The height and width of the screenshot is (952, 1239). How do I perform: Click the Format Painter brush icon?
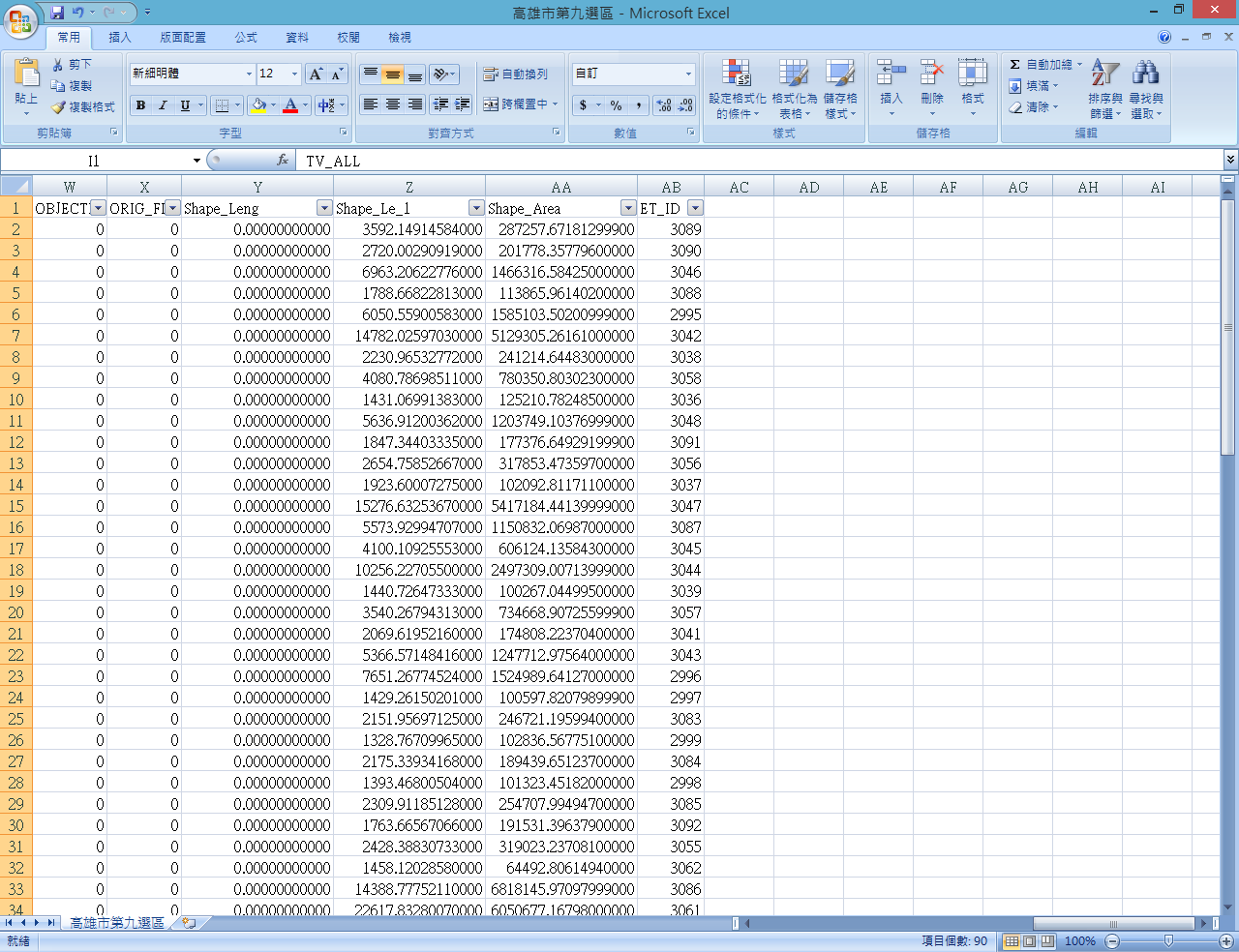(x=59, y=107)
